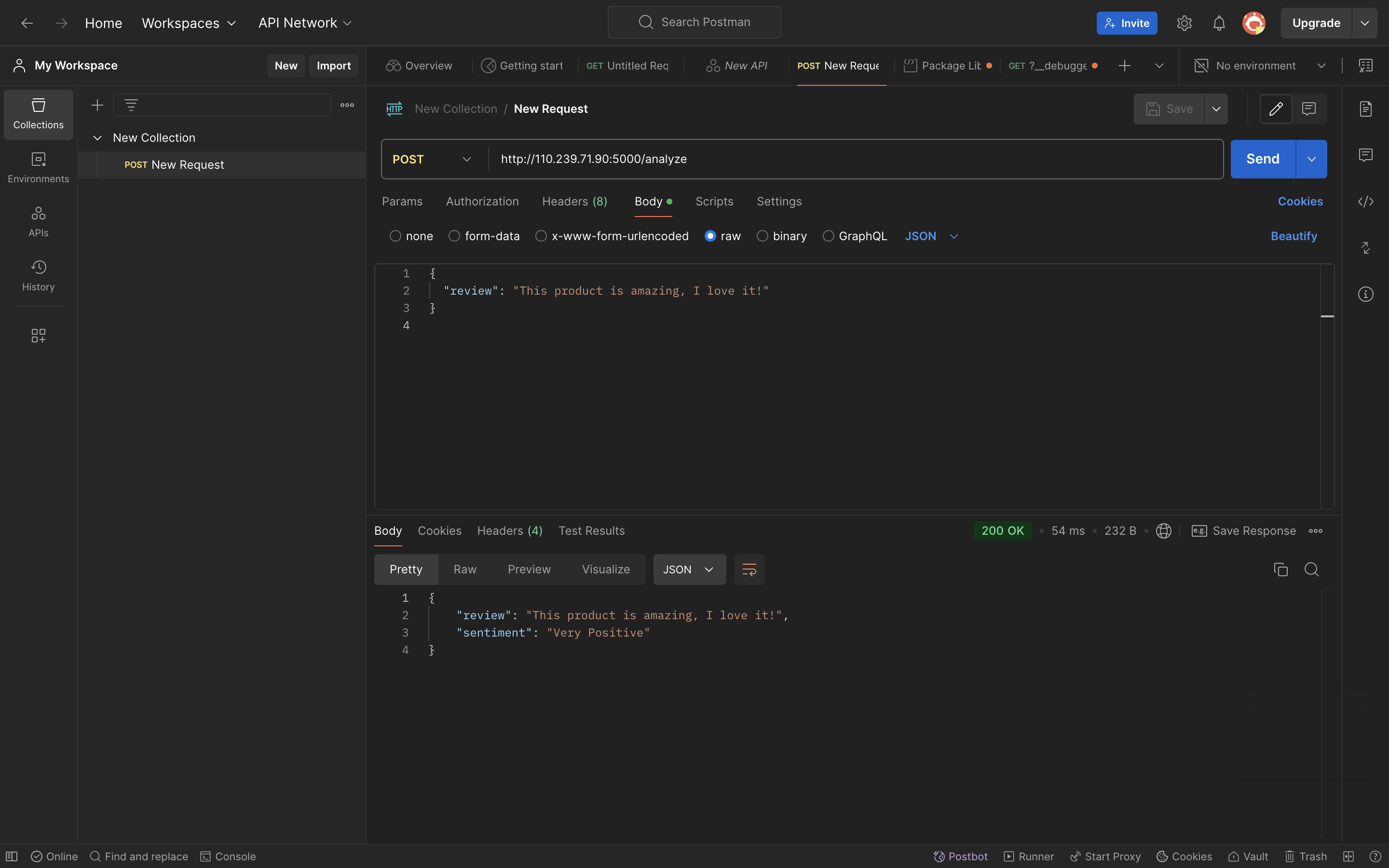This screenshot has width=1389, height=868.
Task: Click the request URL field
Action: [855, 159]
